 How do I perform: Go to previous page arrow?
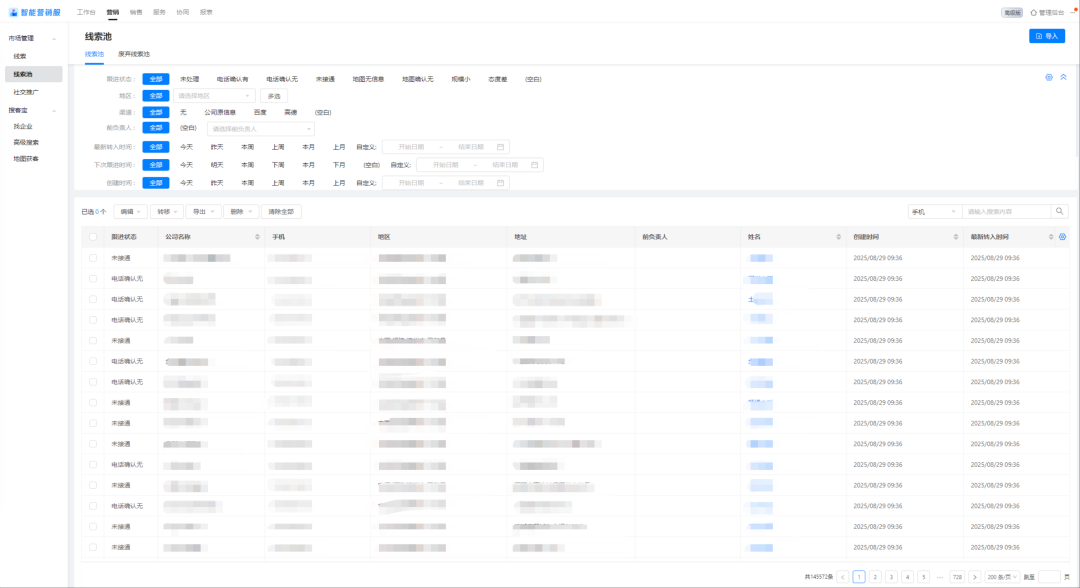[x=842, y=577]
